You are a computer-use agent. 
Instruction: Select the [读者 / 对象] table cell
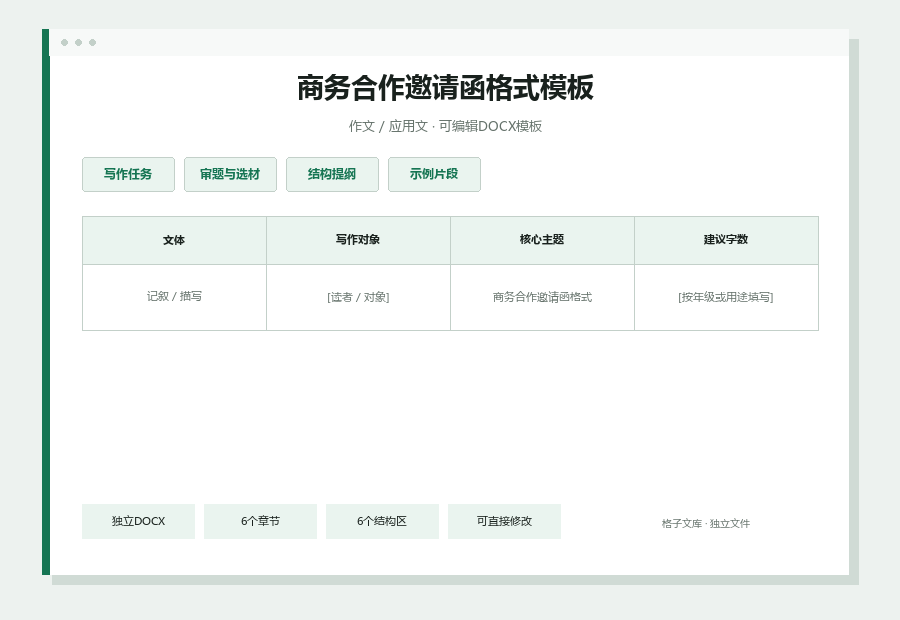tap(358, 297)
